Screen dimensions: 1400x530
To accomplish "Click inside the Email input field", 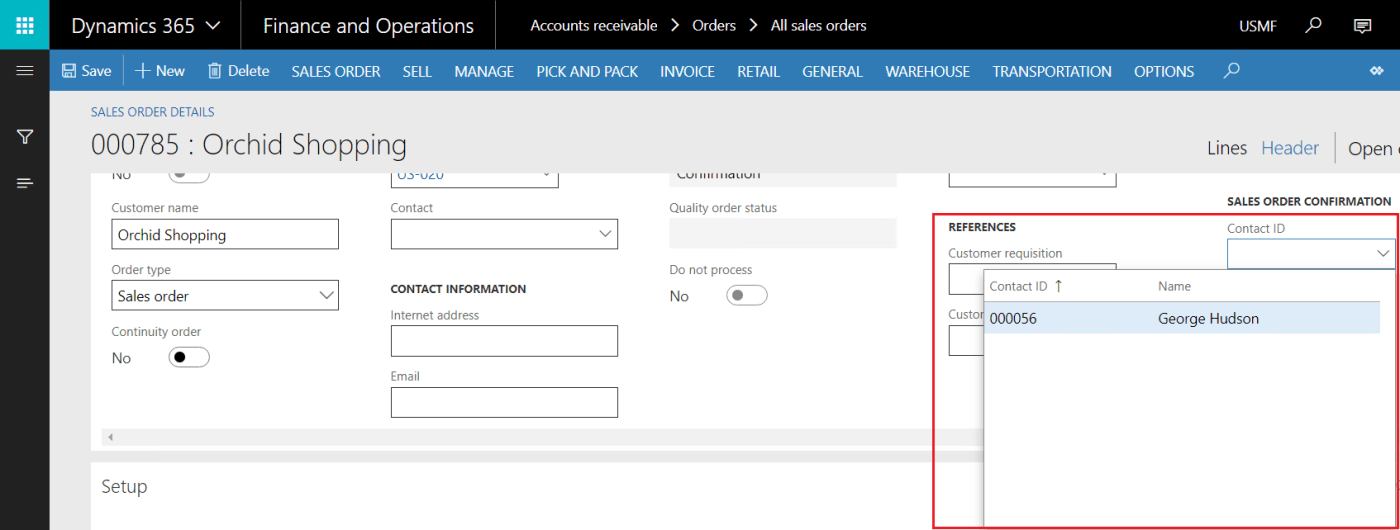I will [504, 402].
